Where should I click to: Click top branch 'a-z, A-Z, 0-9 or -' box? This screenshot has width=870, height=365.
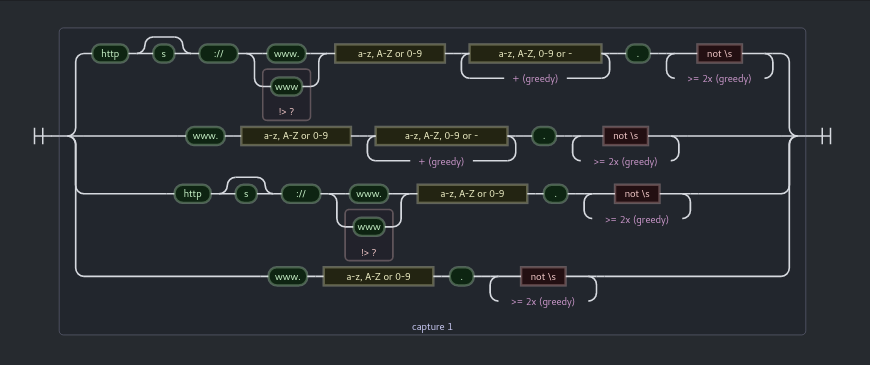(x=535, y=54)
